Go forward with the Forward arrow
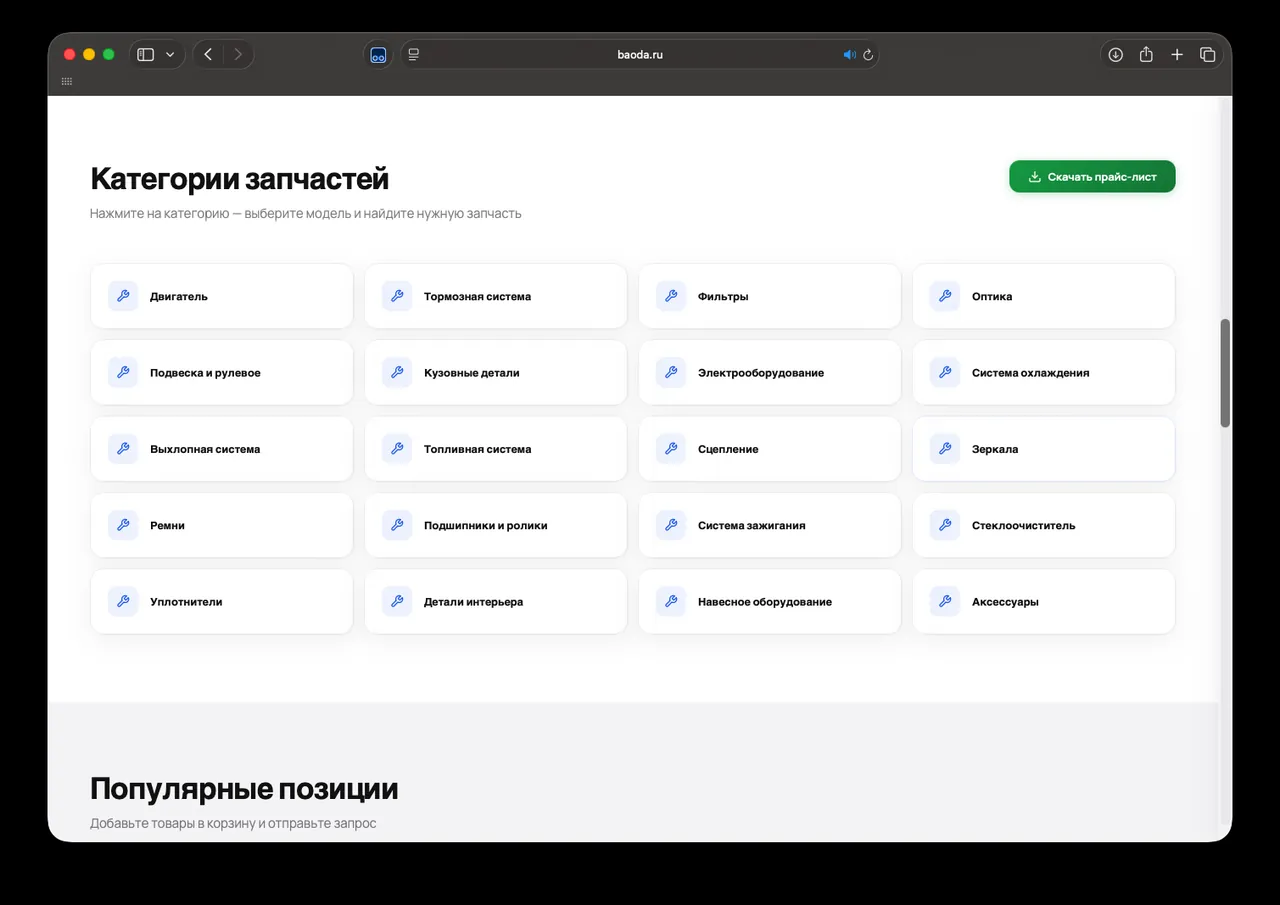 coord(238,55)
